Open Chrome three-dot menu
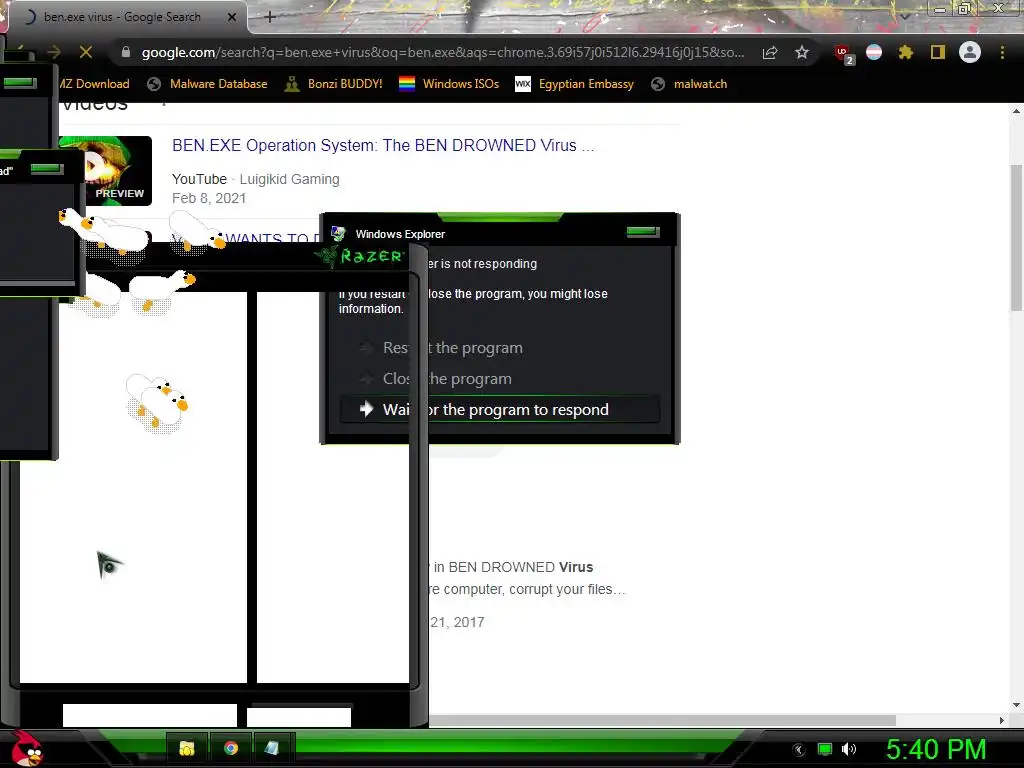The width and height of the screenshot is (1024, 768). coord(1002,52)
